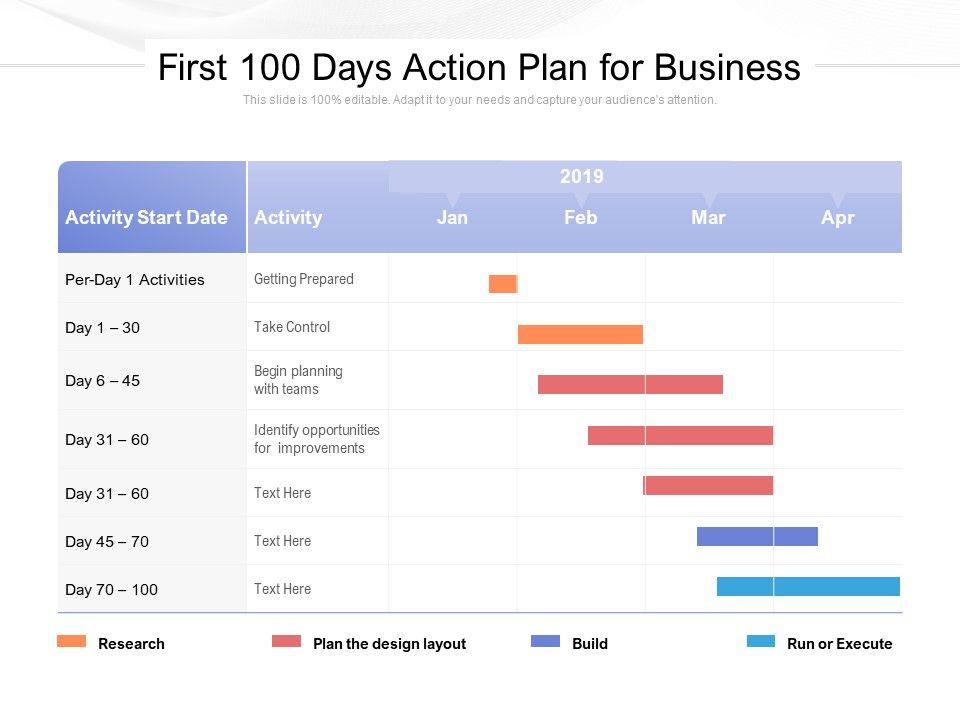Select Text Here in the Day 70 – 100 row
The image size is (960, 720).
point(282,589)
